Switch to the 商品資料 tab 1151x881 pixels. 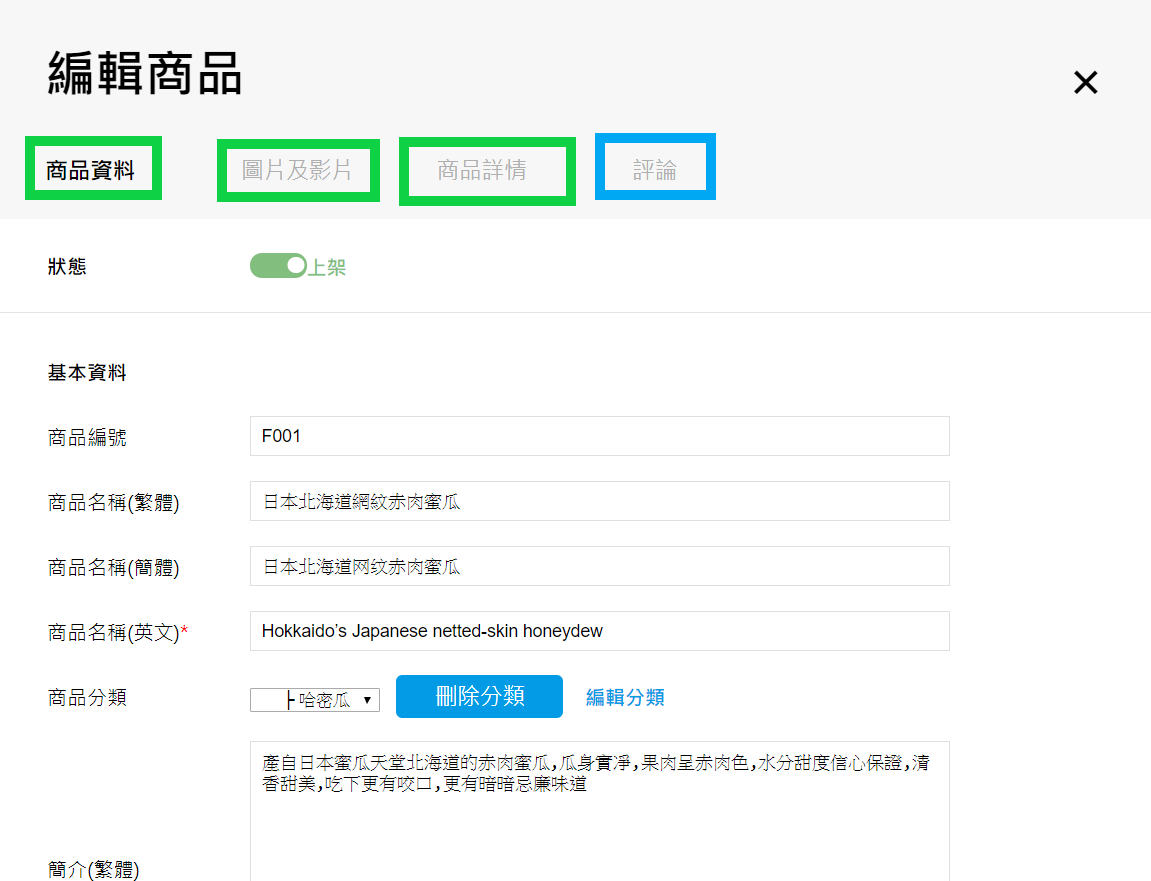click(91, 170)
